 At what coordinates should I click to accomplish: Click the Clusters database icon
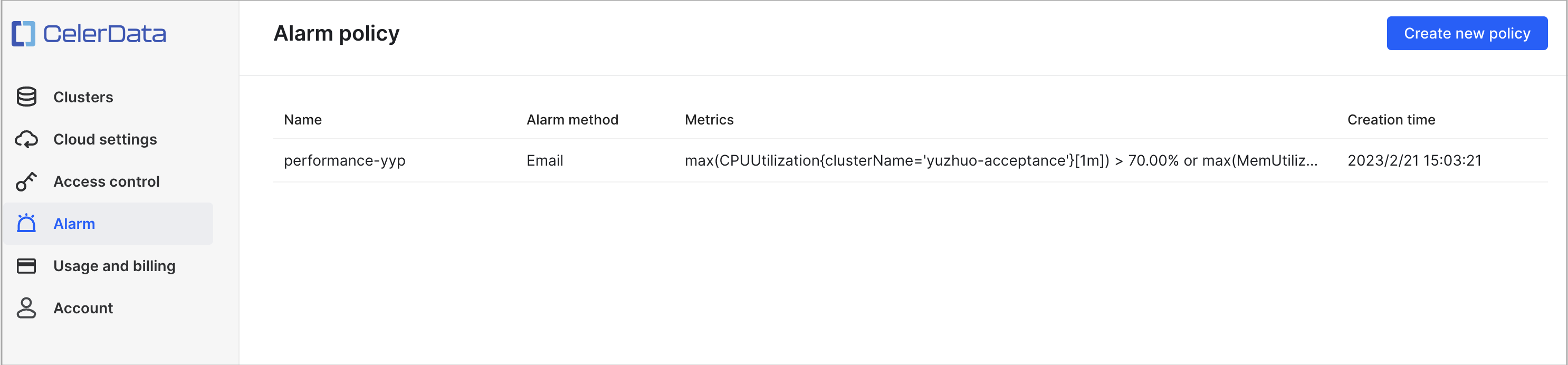point(26,97)
